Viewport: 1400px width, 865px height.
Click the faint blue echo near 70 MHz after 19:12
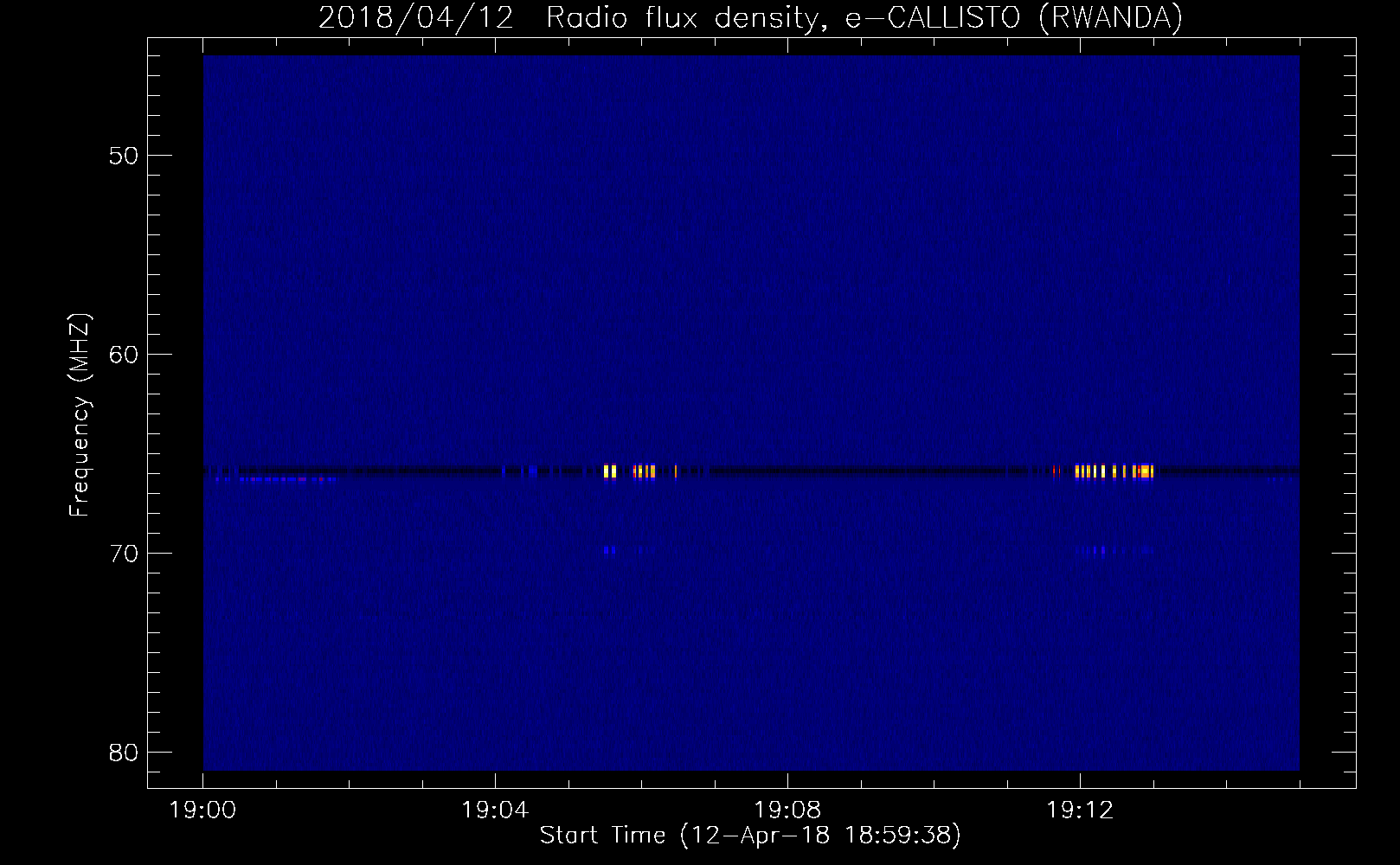click(x=1115, y=549)
